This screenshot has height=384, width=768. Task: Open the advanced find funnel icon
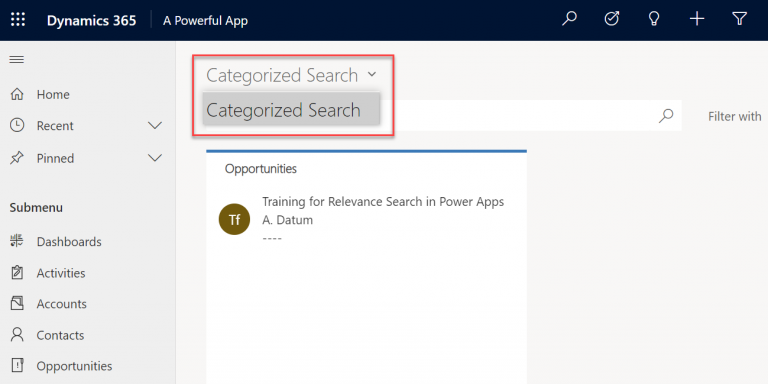[739, 20]
